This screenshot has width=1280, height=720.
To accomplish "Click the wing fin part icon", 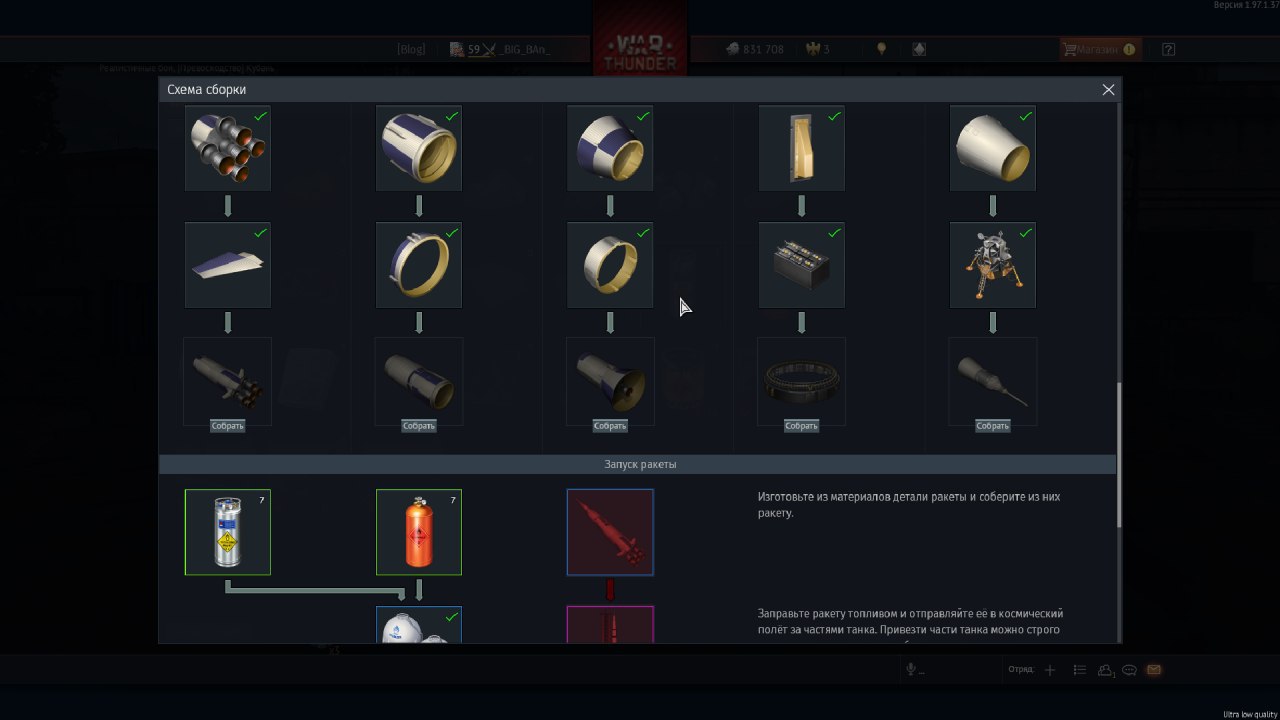I will pyautogui.click(x=228, y=265).
